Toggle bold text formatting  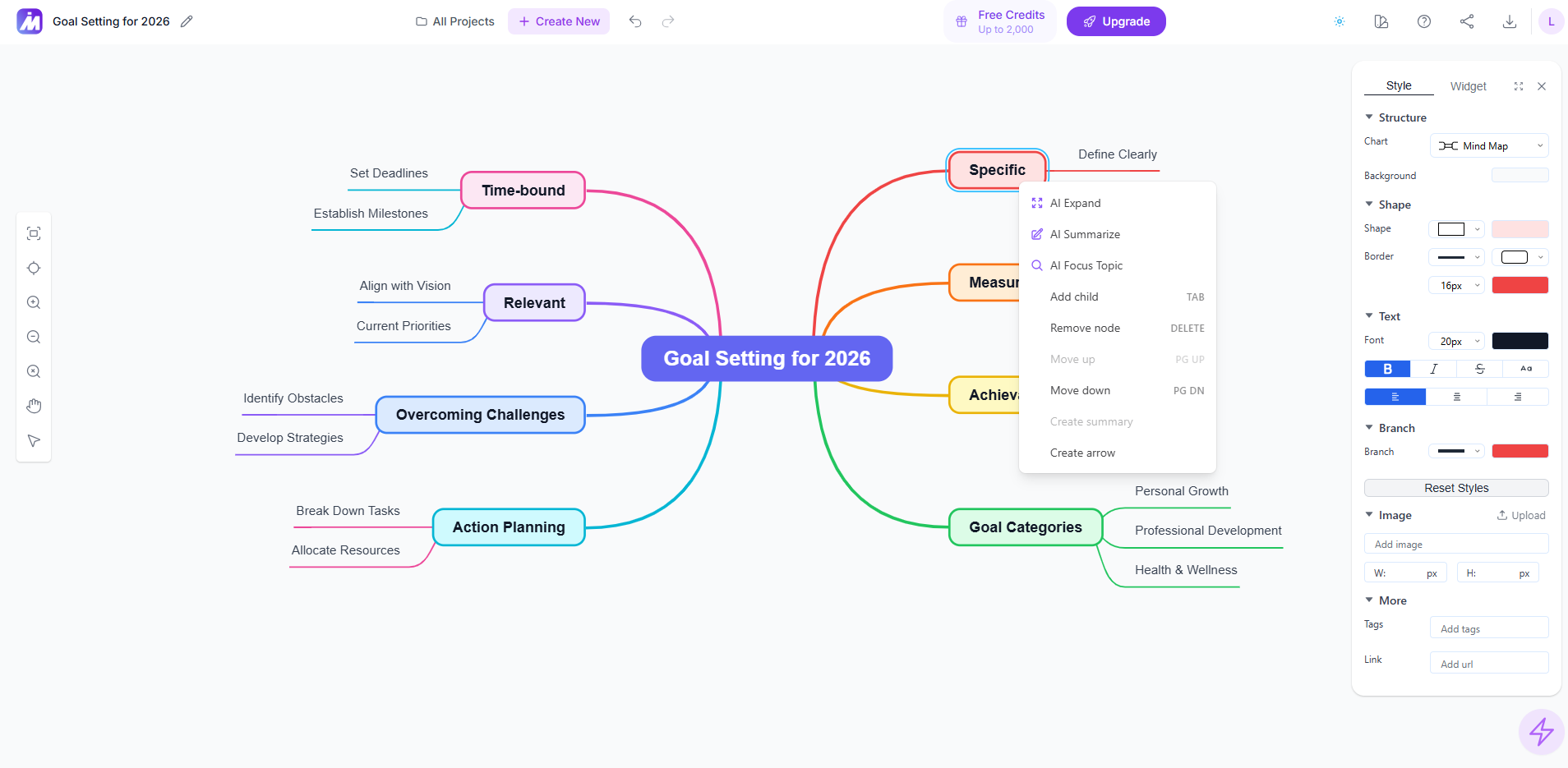(x=1387, y=369)
